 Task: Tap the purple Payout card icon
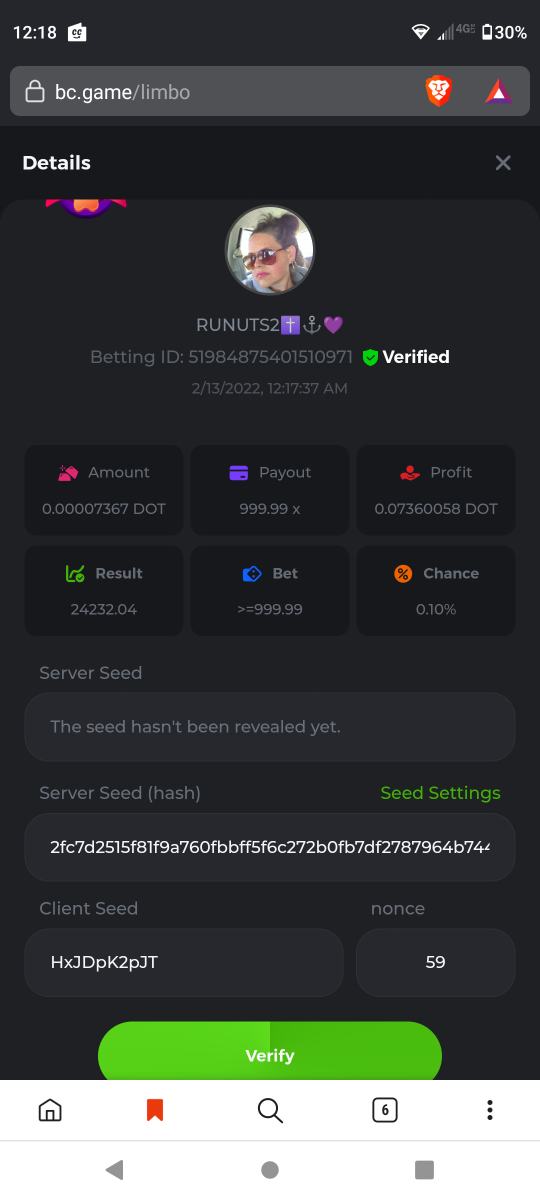[x=239, y=473]
